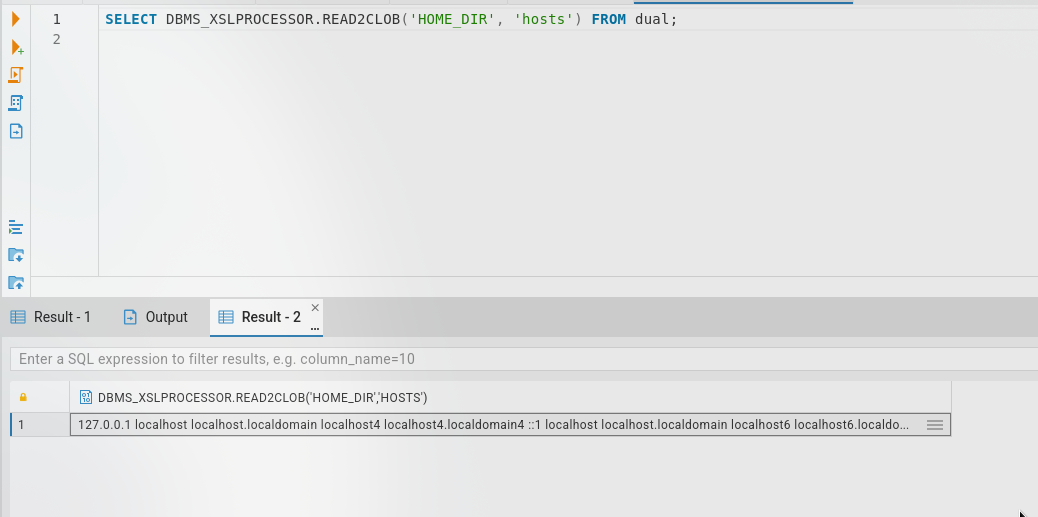Viewport: 1038px width, 517px height.
Task: Click the 'HOME_DIR' string in the query
Action: coord(453,20)
